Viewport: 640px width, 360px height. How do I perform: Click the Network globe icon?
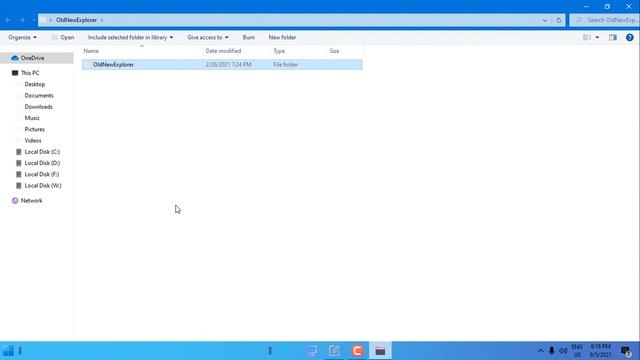(15, 200)
